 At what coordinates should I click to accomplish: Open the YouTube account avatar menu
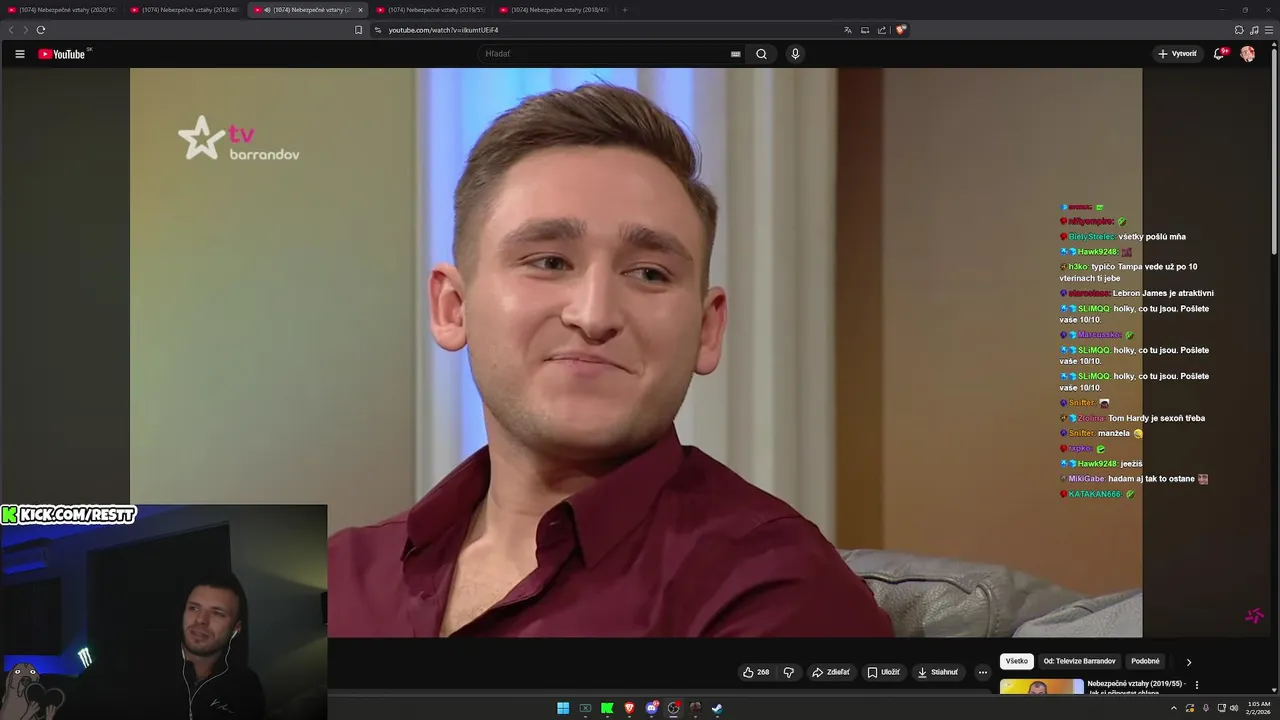[x=1248, y=54]
